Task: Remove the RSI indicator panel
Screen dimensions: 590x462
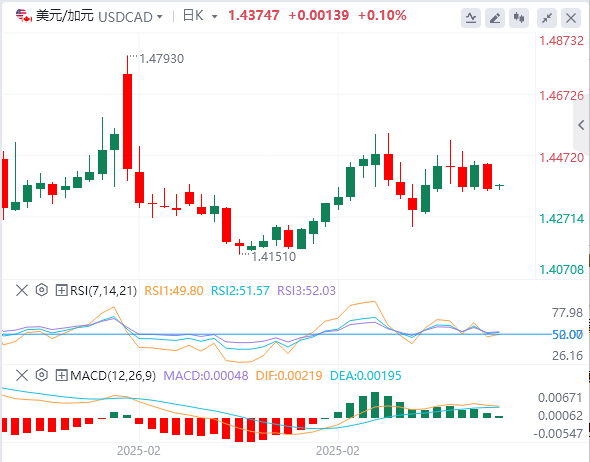Action: 22,290
